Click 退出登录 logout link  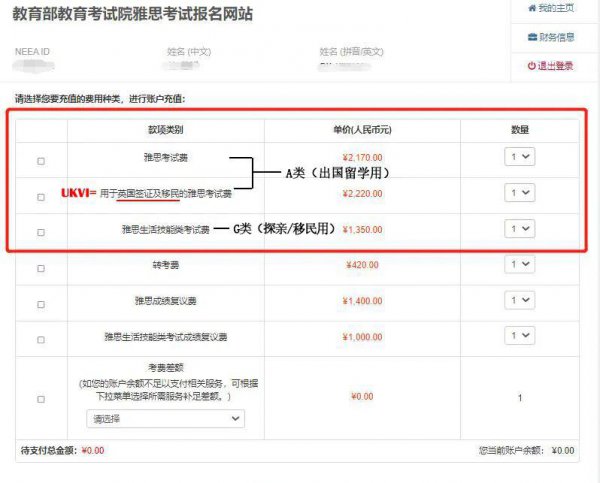click(x=550, y=66)
